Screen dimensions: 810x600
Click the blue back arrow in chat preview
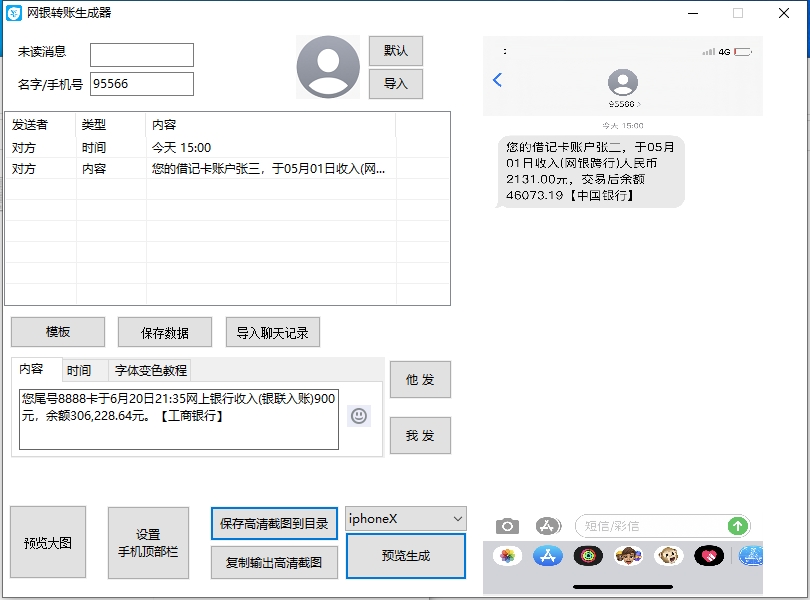click(497, 82)
